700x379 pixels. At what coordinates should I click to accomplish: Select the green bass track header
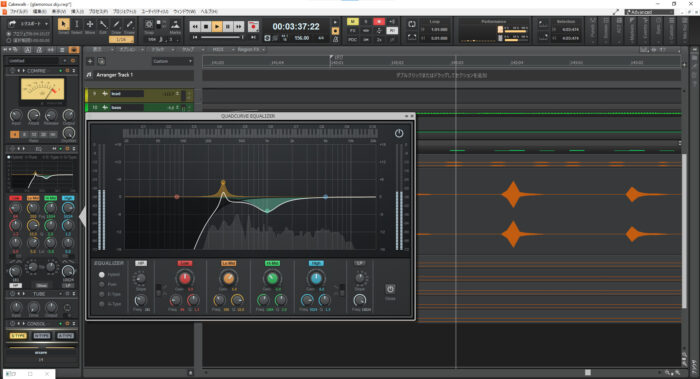pos(139,107)
